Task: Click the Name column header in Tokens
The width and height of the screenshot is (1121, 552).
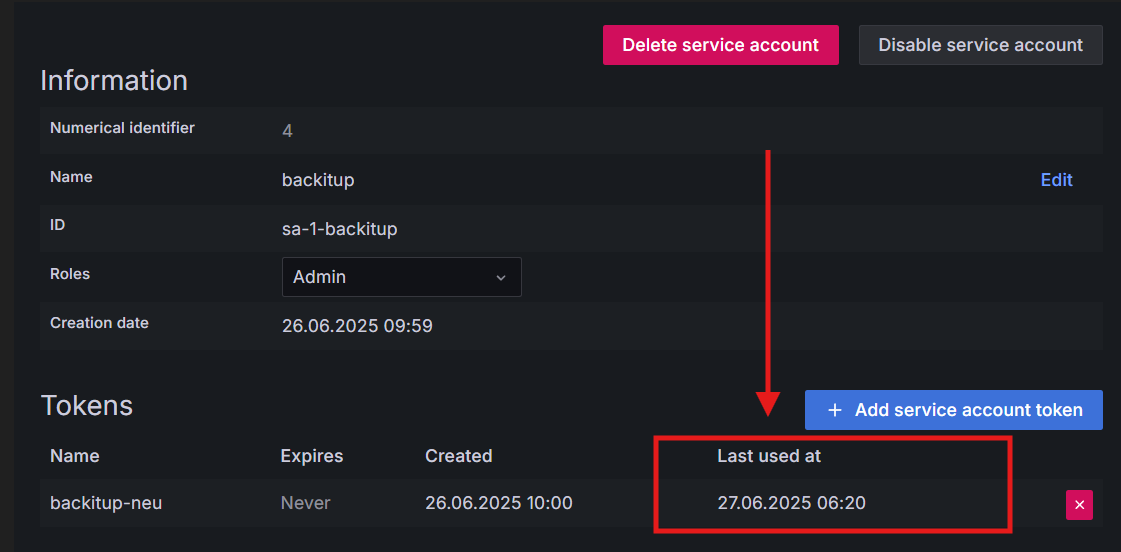Action: (x=75, y=456)
